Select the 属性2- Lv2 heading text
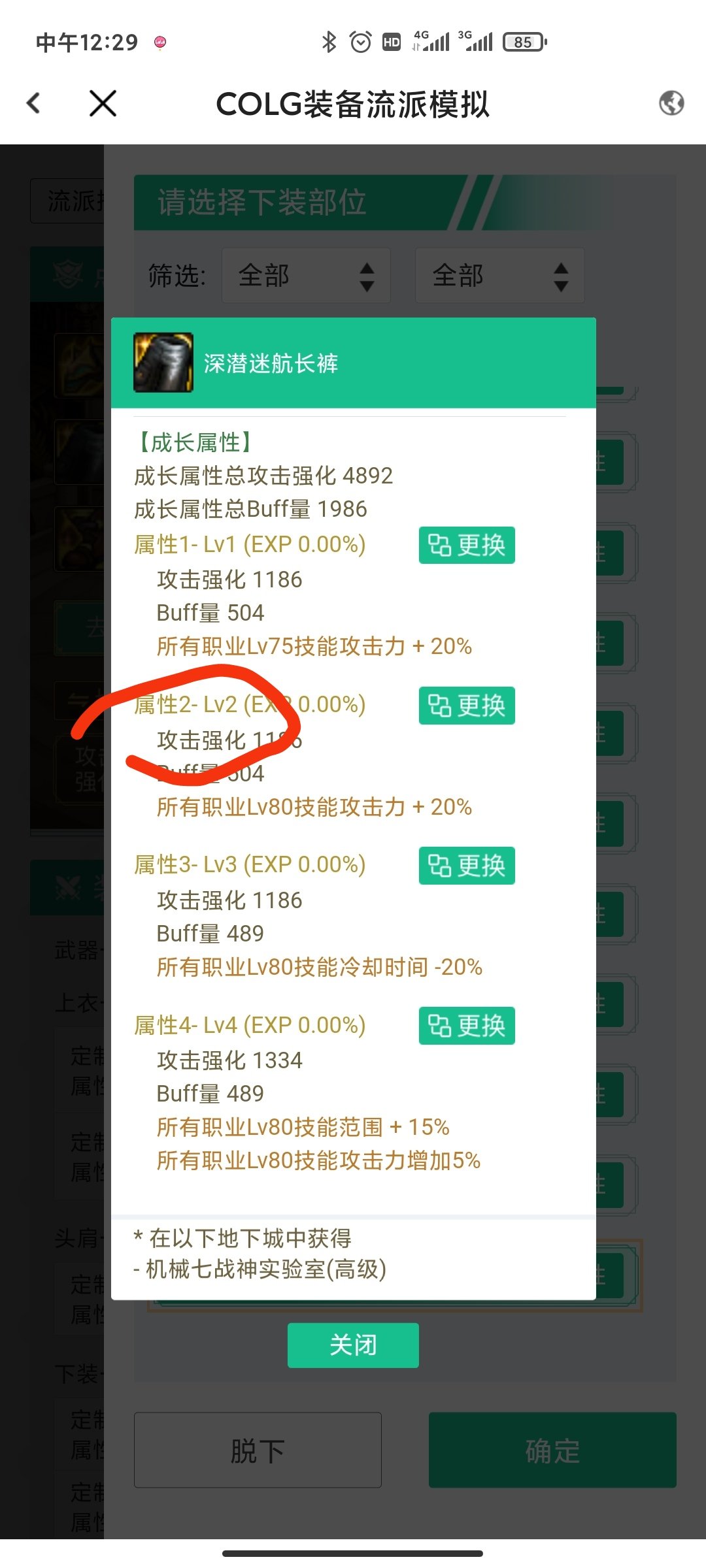This screenshot has width=706, height=1568. (186, 705)
